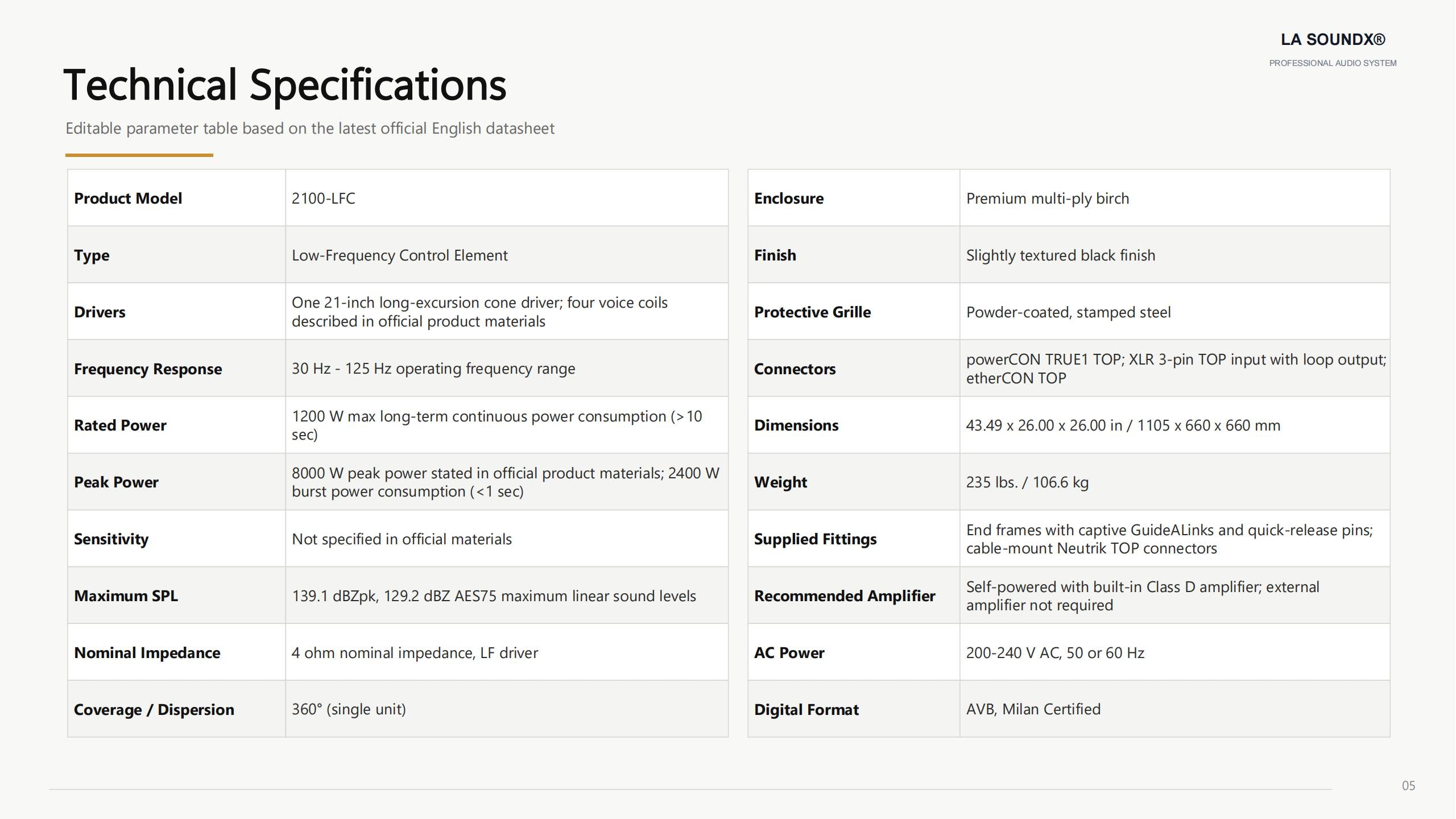Select the 'Frequency Response' label cell
This screenshot has width=1456, height=819.
coord(176,369)
